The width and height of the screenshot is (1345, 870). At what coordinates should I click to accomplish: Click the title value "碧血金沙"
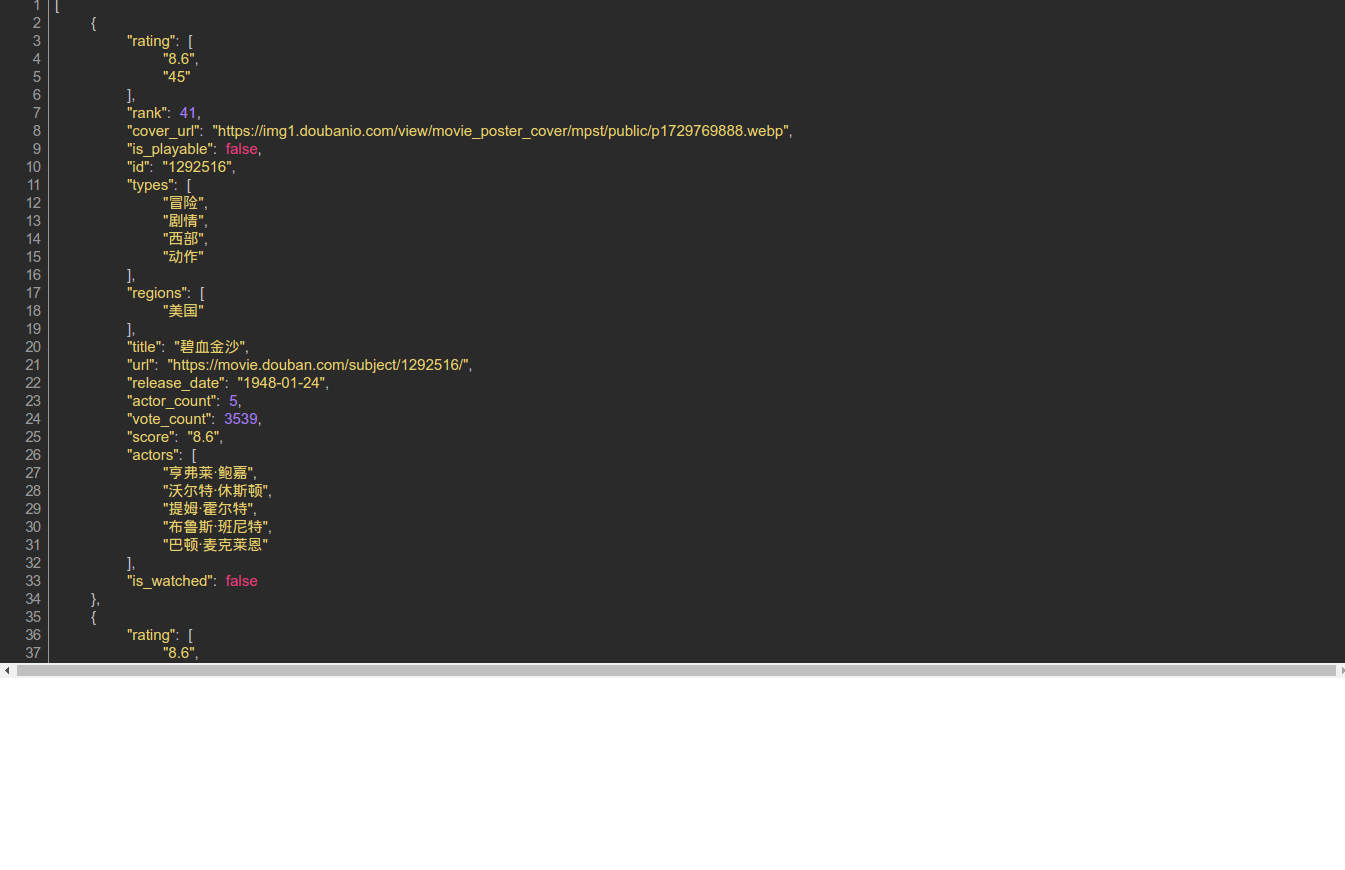click(x=209, y=347)
